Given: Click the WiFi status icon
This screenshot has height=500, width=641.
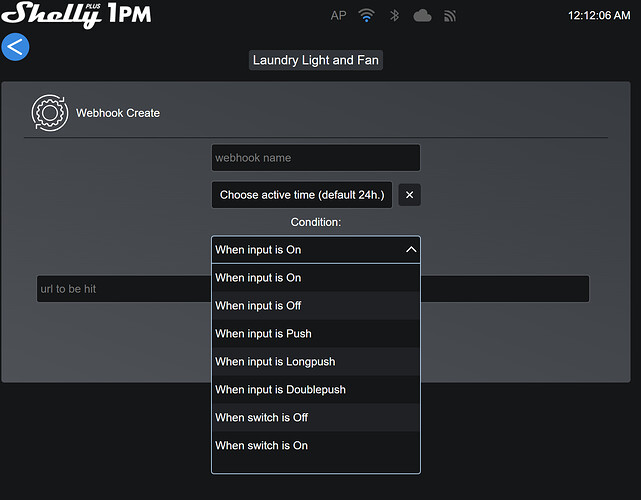Looking at the screenshot, I should click(367, 16).
